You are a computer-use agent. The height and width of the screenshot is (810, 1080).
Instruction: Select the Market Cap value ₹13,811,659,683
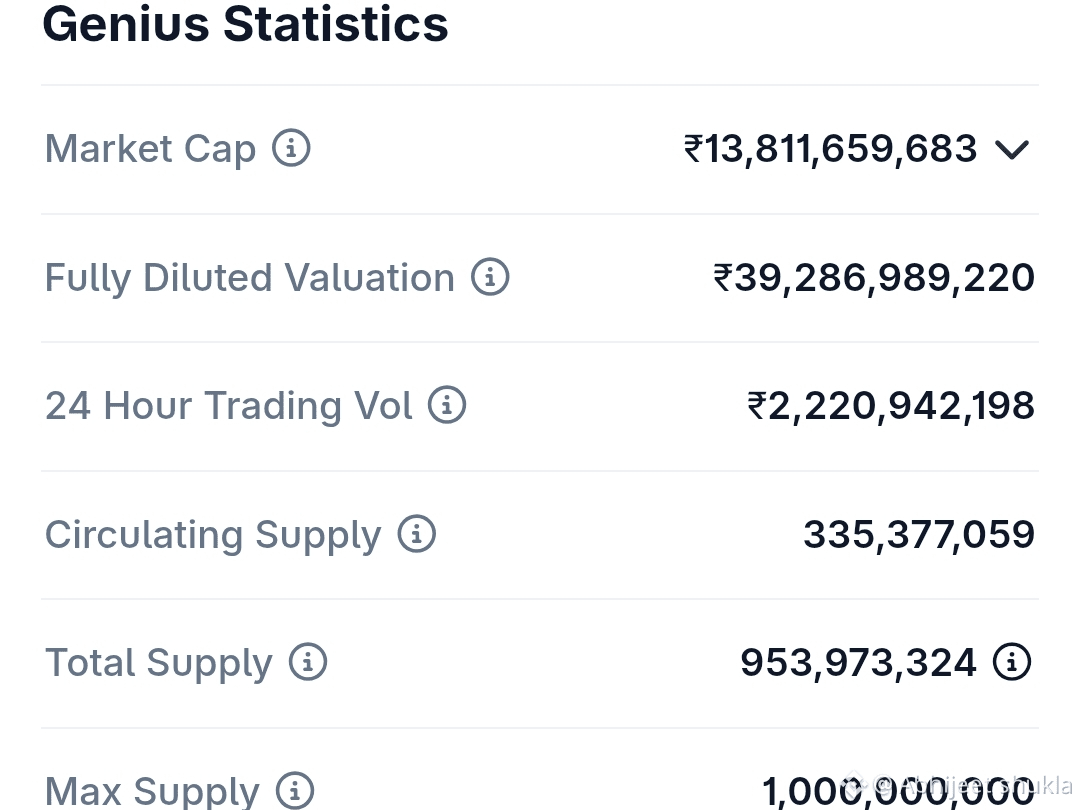coord(830,149)
